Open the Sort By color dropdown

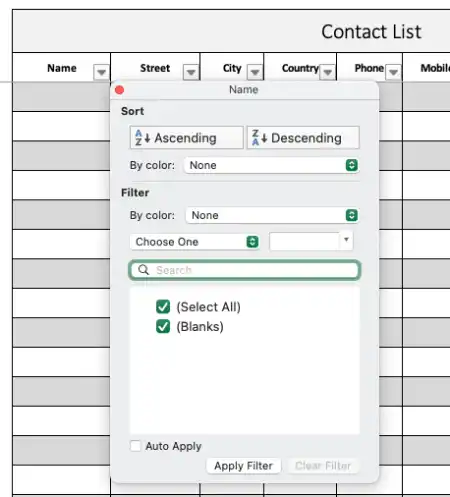coord(271,165)
